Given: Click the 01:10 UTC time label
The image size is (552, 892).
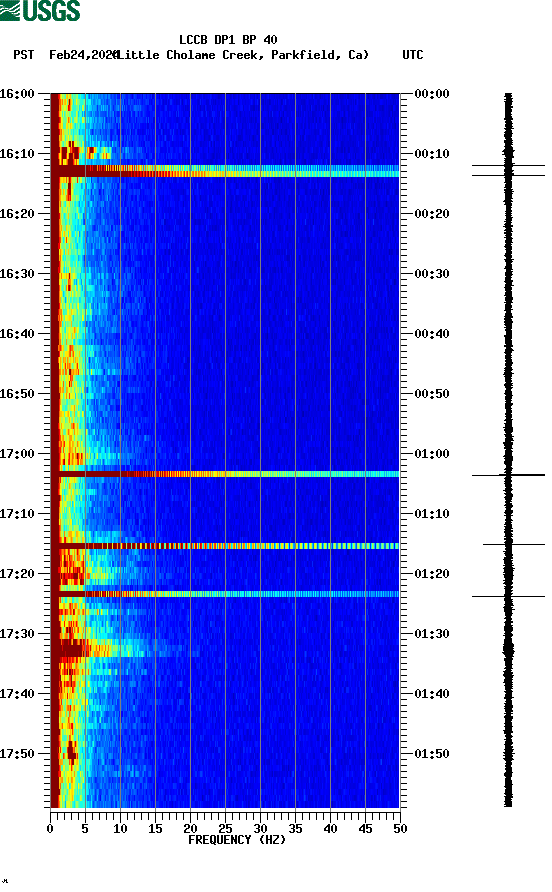Looking at the screenshot, I should click(432, 514).
